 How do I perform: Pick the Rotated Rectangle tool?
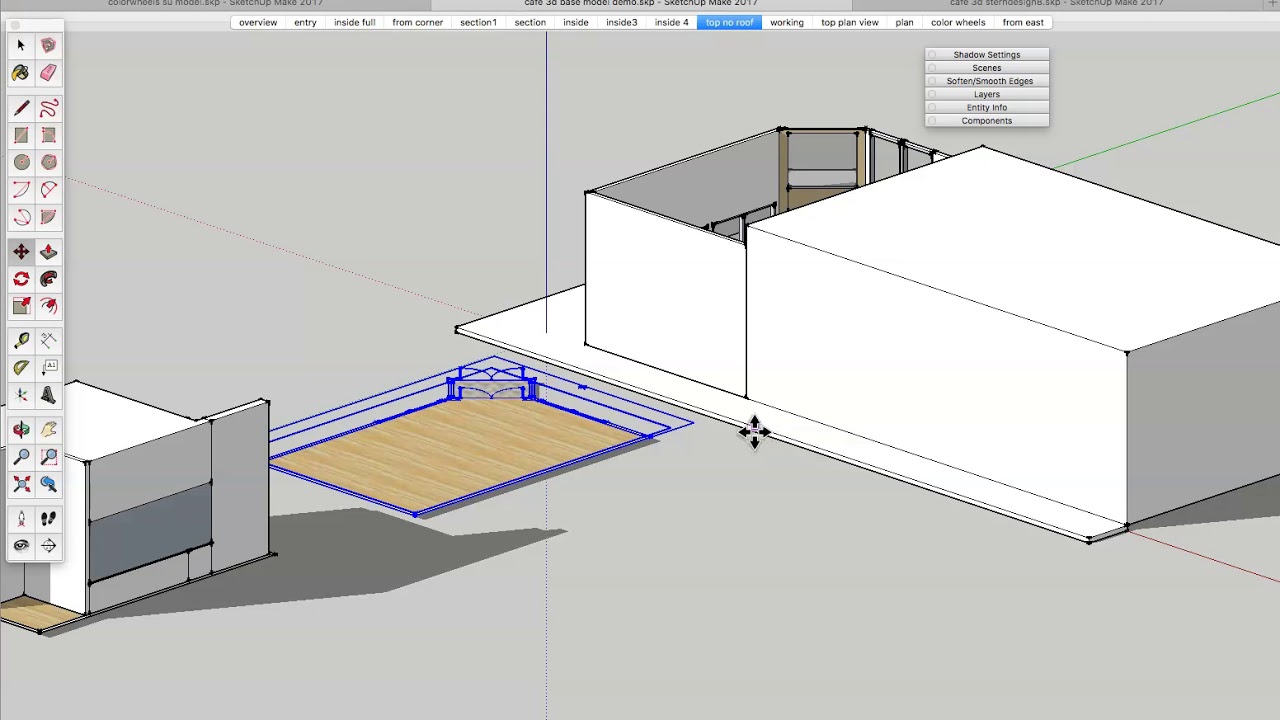(48, 135)
